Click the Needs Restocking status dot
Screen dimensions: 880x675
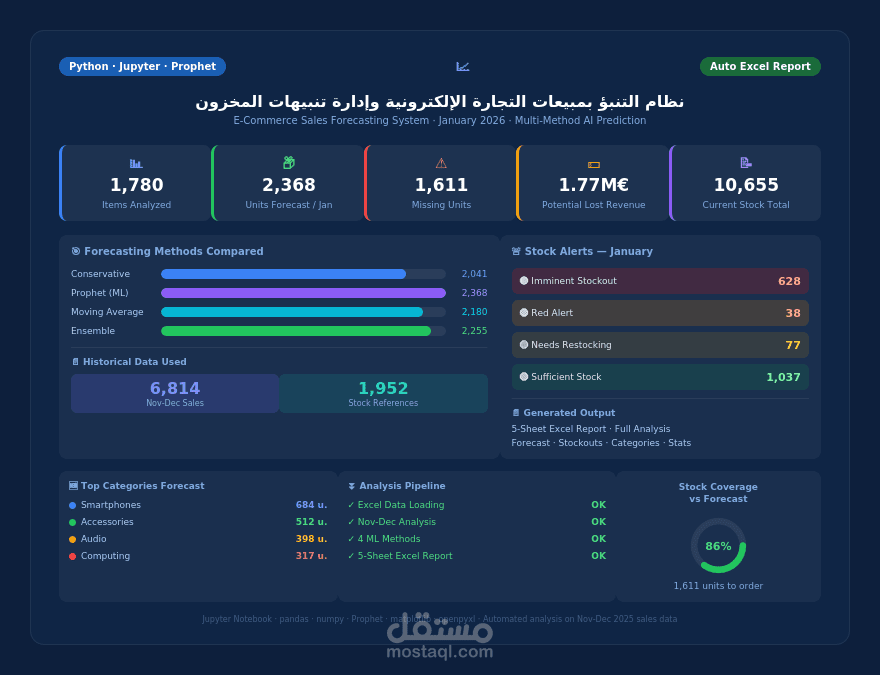click(x=524, y=345)
